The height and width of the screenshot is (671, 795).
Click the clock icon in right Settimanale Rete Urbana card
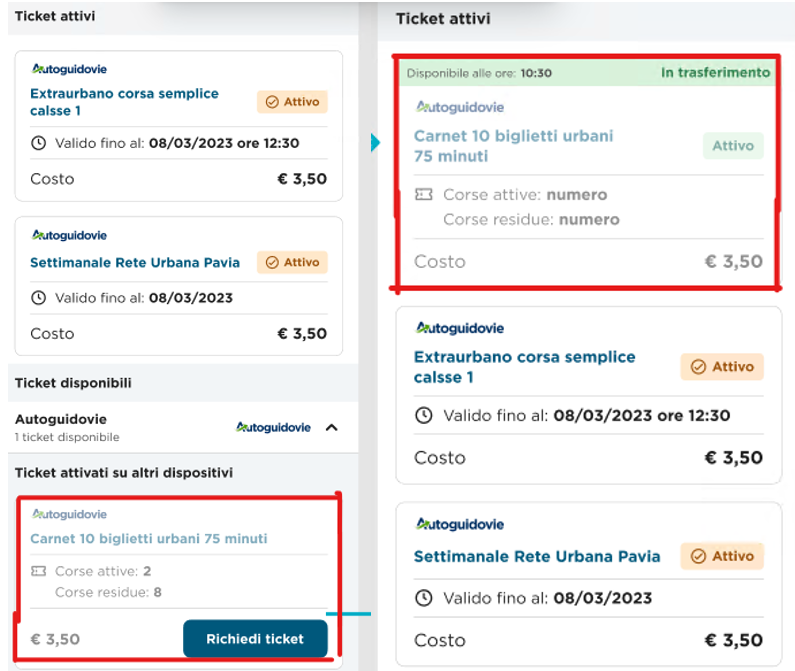[x=424, y=598]
